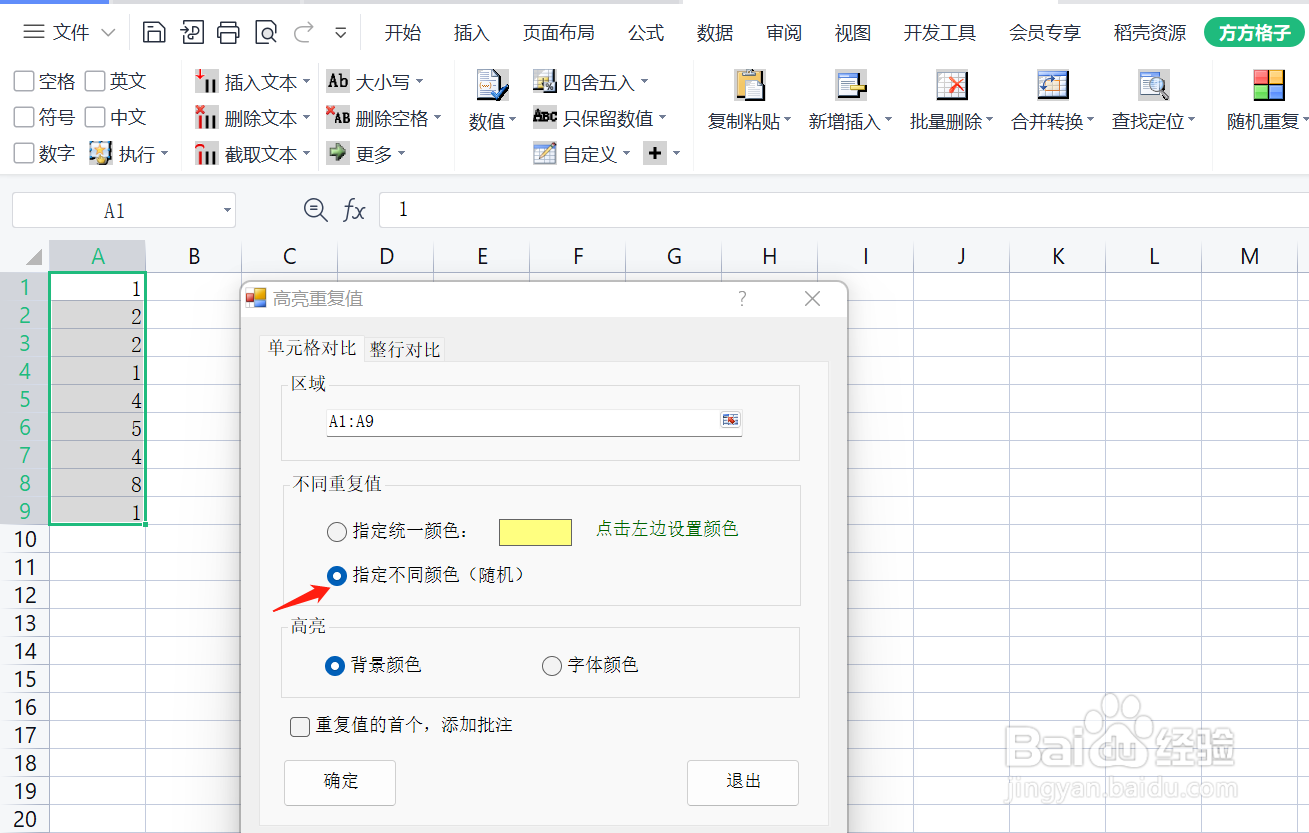Expand the quick access toolbar customize arrow

(x=341, y=33)
